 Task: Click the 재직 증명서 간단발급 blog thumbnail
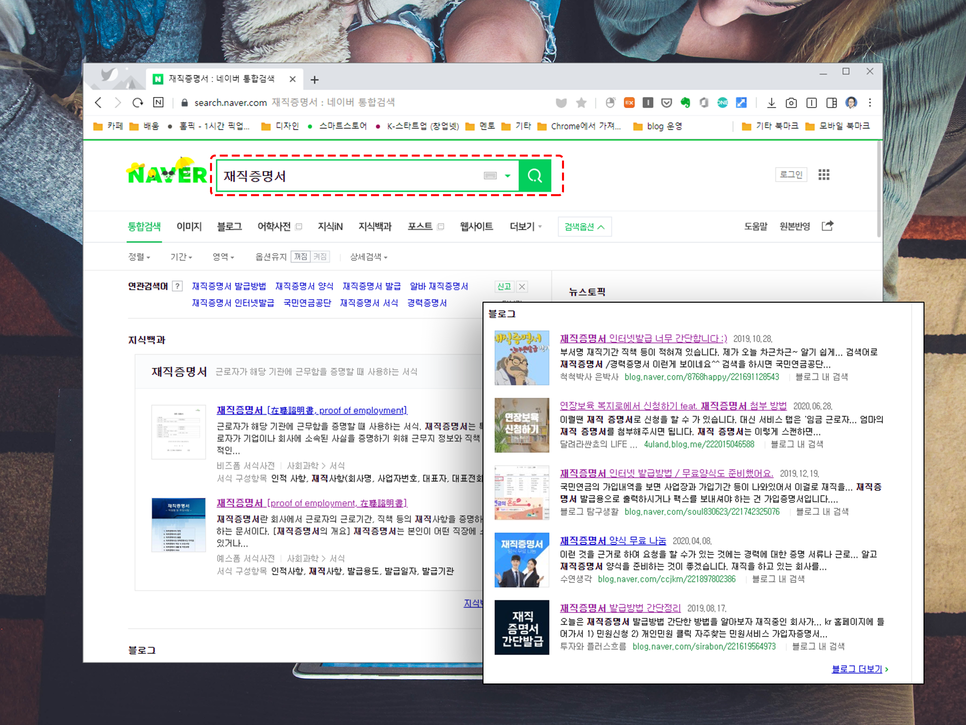522,627
